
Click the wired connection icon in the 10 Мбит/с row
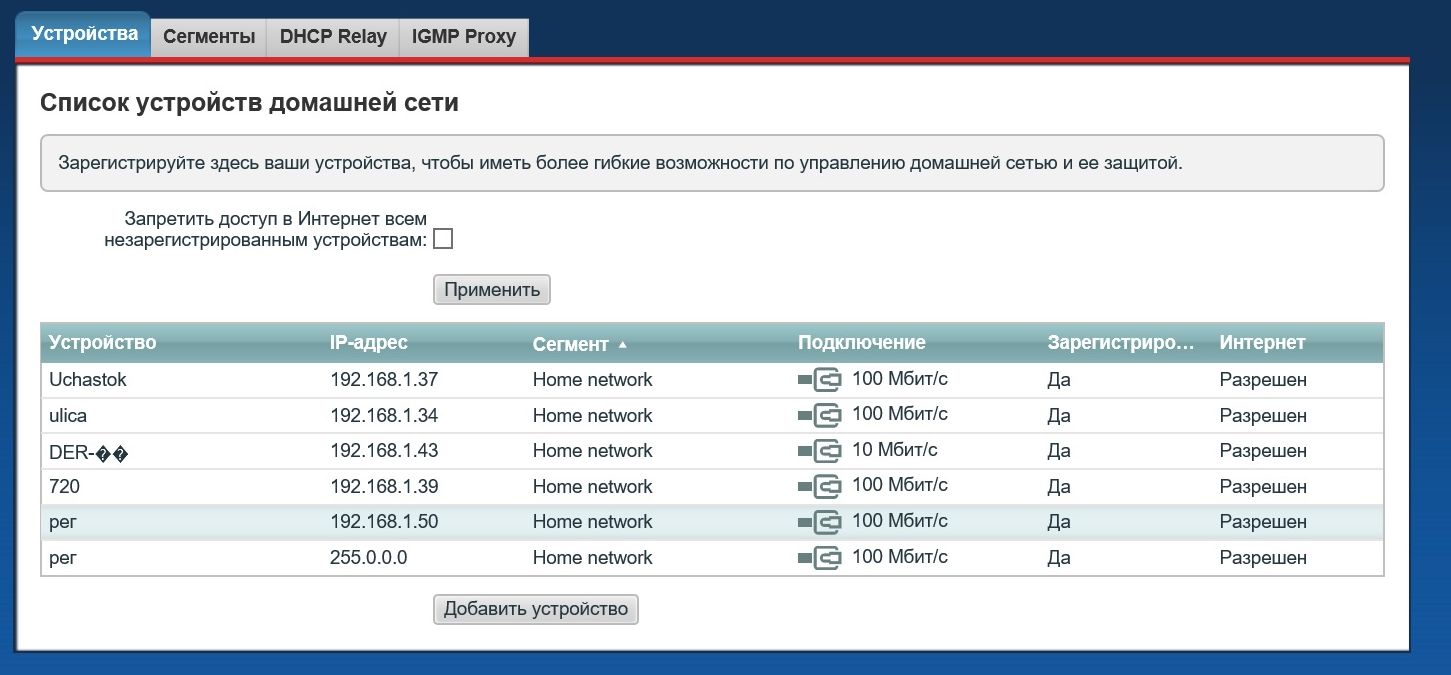pyautogui.click(x=820, y=451)
